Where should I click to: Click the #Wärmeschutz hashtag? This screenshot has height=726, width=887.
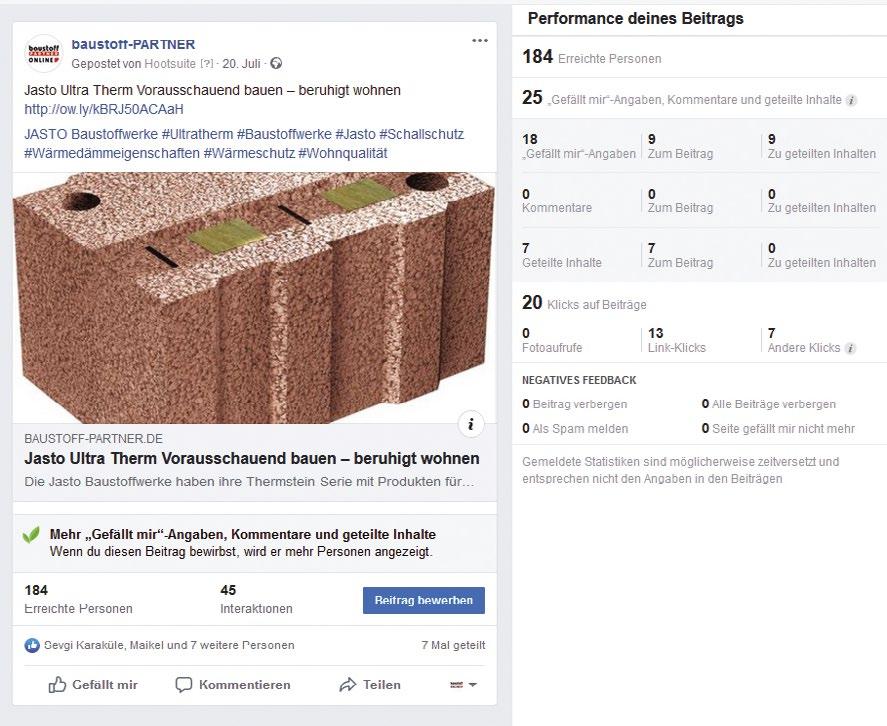(x=249, y=153)
